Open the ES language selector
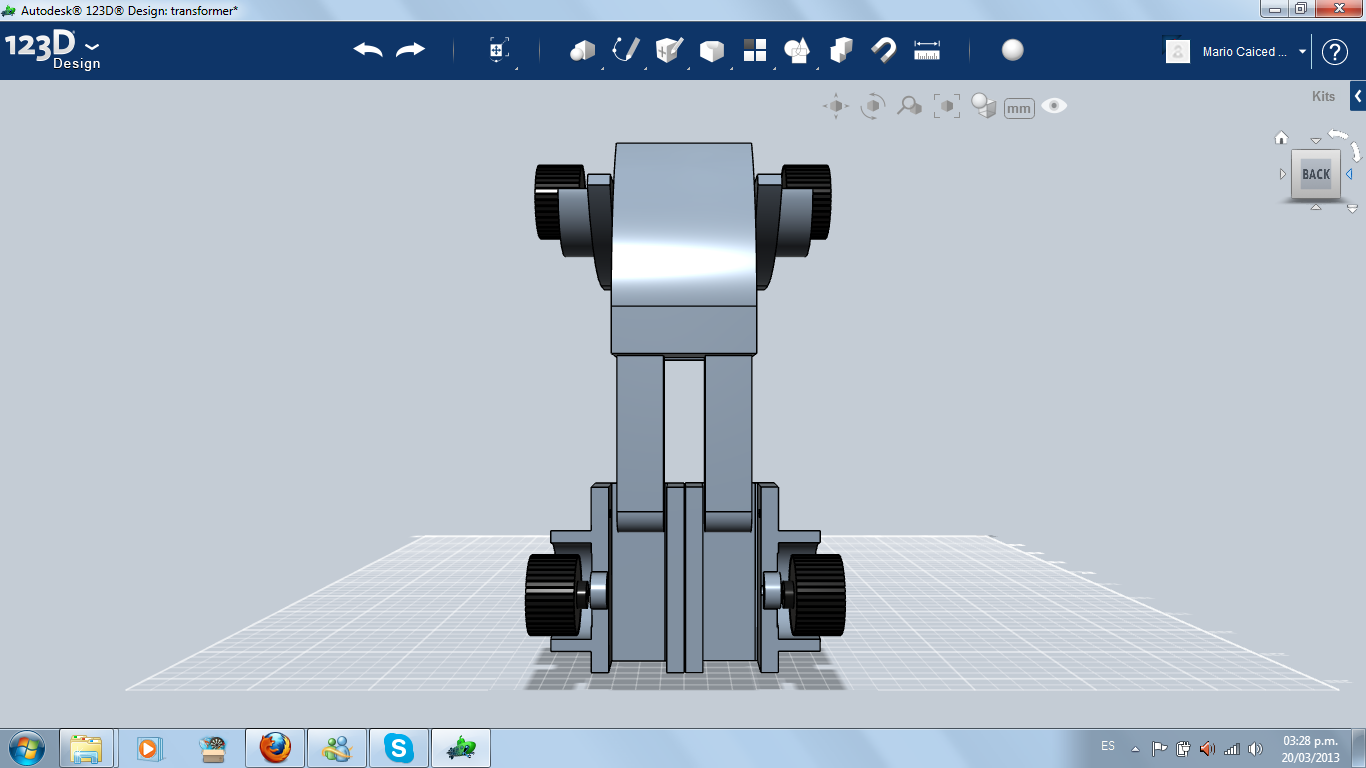1366x768 pixels. (x=1108, y=746)
